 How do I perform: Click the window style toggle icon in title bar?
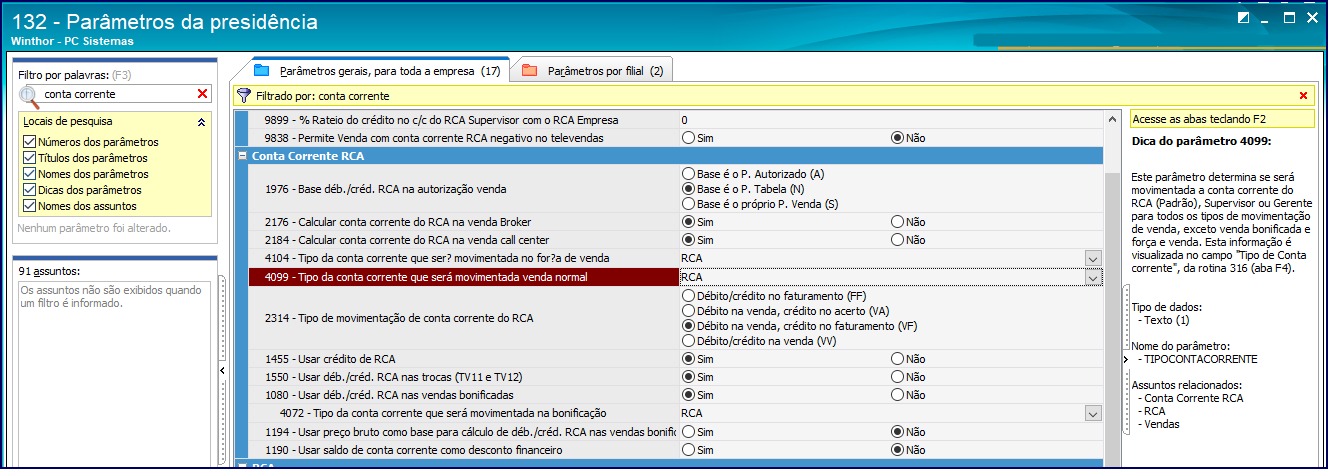tap(1243, 18)
